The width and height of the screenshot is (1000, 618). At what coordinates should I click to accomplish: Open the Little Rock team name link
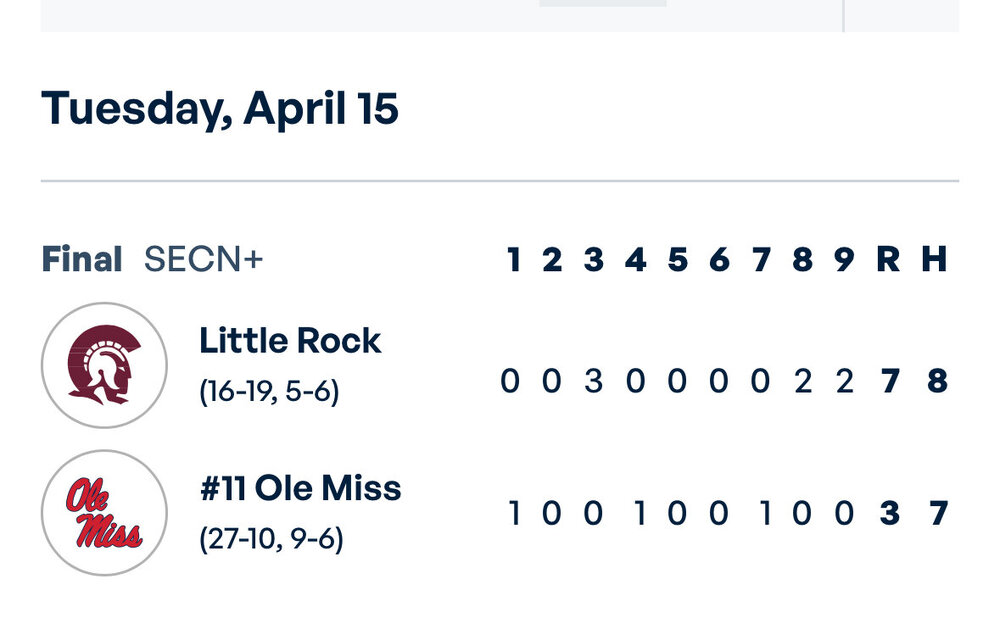(x=290, y=341)
